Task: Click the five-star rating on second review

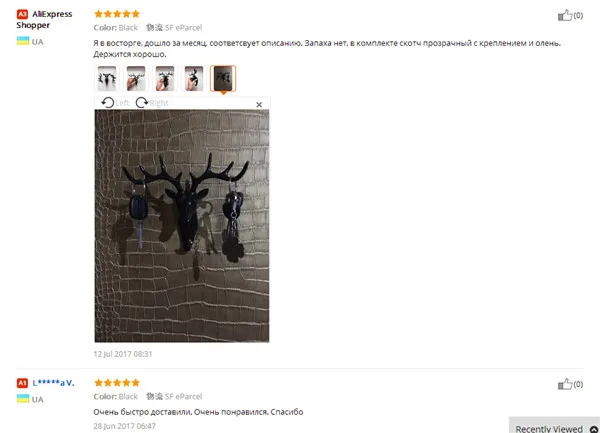Action: pyautogui.click(x=117, y=383)
